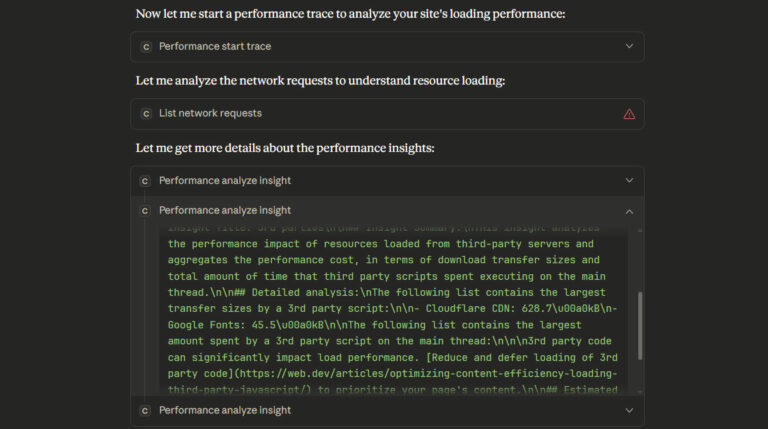
Task: Expand the bottommost Performance analyze insight chevron
Action: (x=629, y=410)
